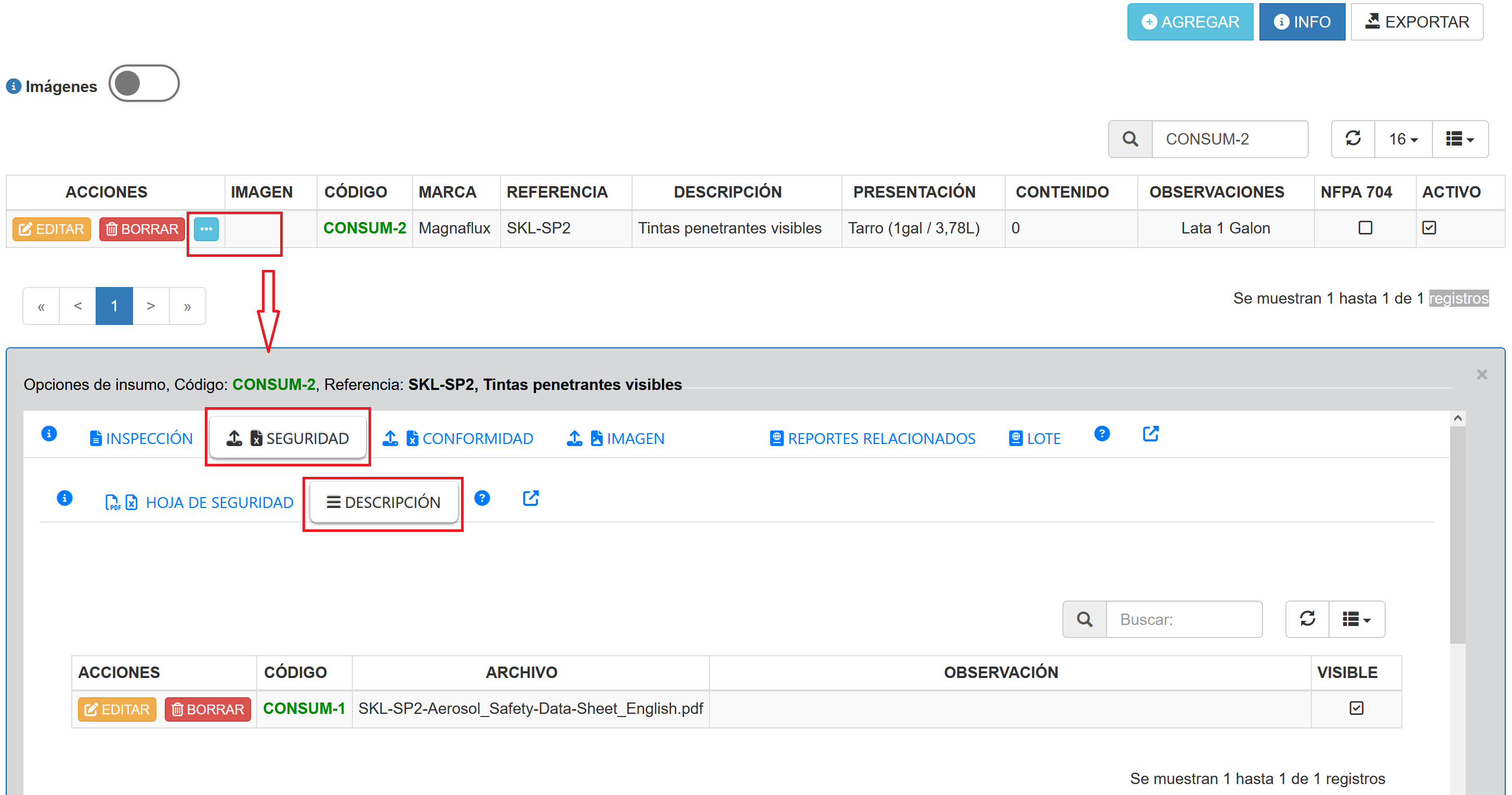Click the info icon beside INSPECCIÓN tab
1512x795 pixels.
click(x=49, y=434)
